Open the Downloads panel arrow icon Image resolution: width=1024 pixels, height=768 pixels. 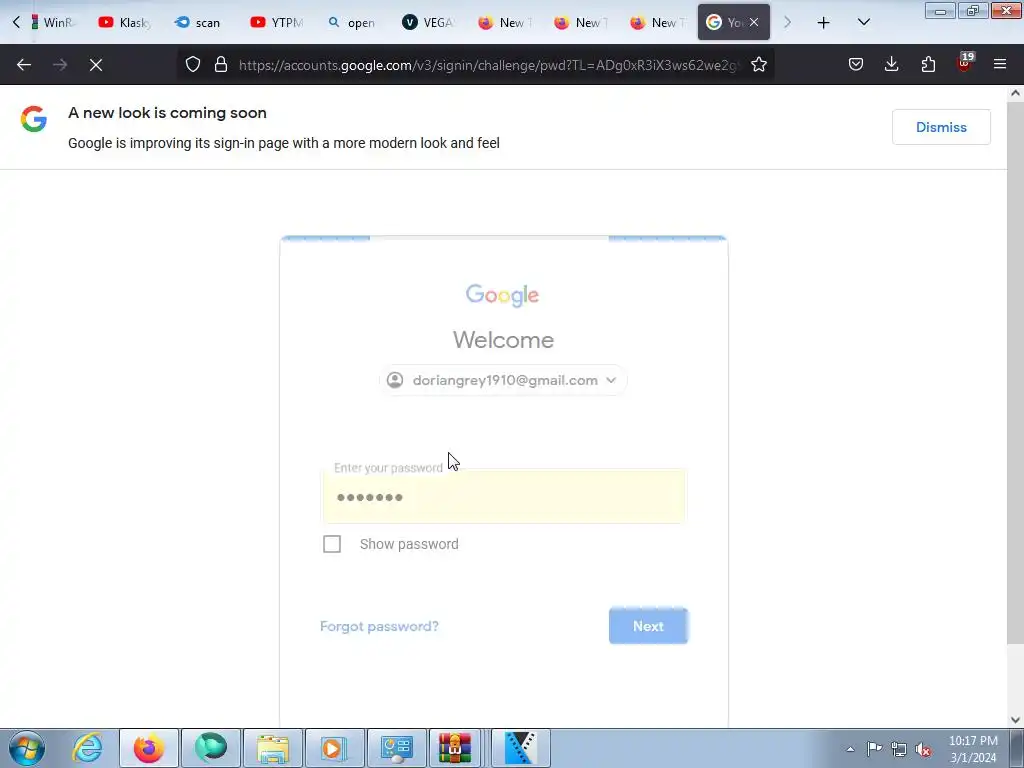coord(891,65)
